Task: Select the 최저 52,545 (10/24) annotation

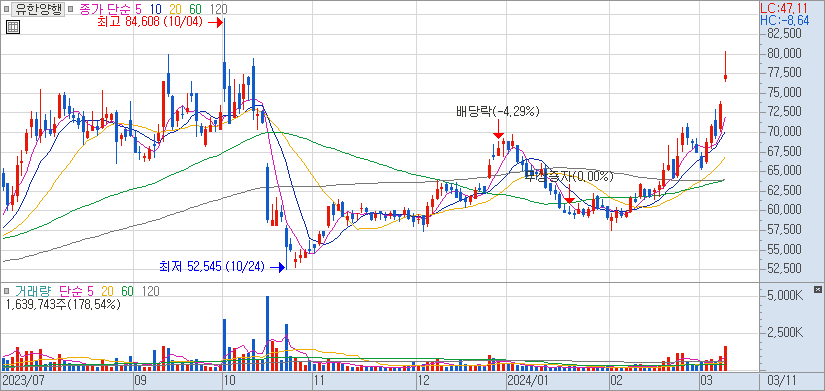Action: [212, 267]
